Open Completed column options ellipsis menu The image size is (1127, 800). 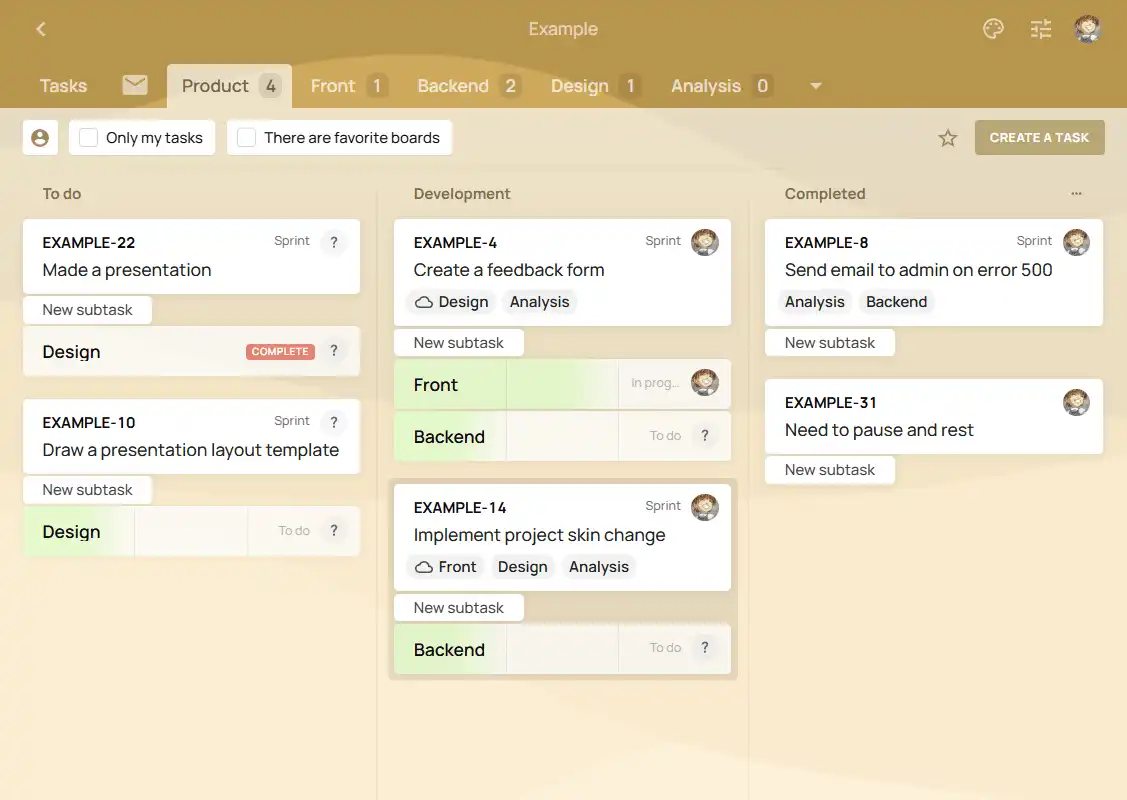click(1076, 194)
